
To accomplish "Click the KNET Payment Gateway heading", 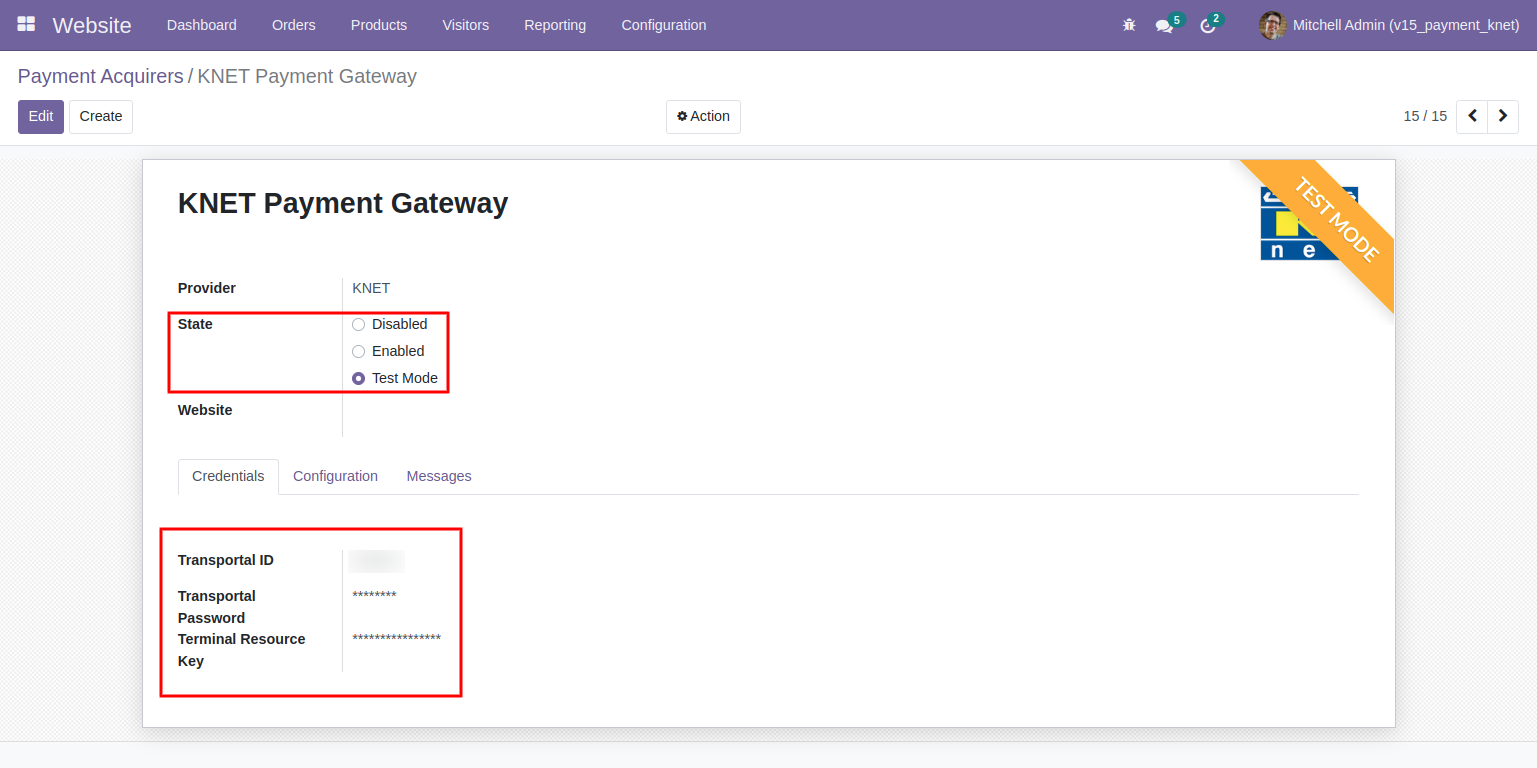I will (343, 203).
